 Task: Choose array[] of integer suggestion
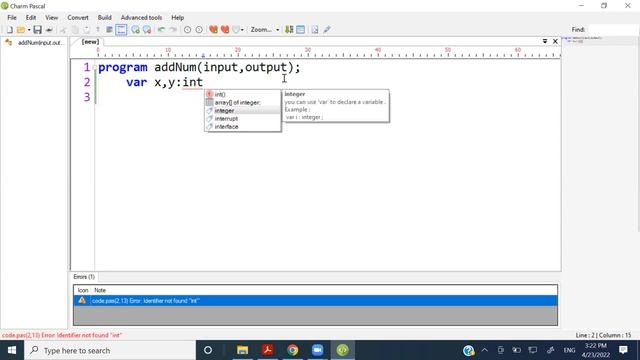[x=242, y=102]
